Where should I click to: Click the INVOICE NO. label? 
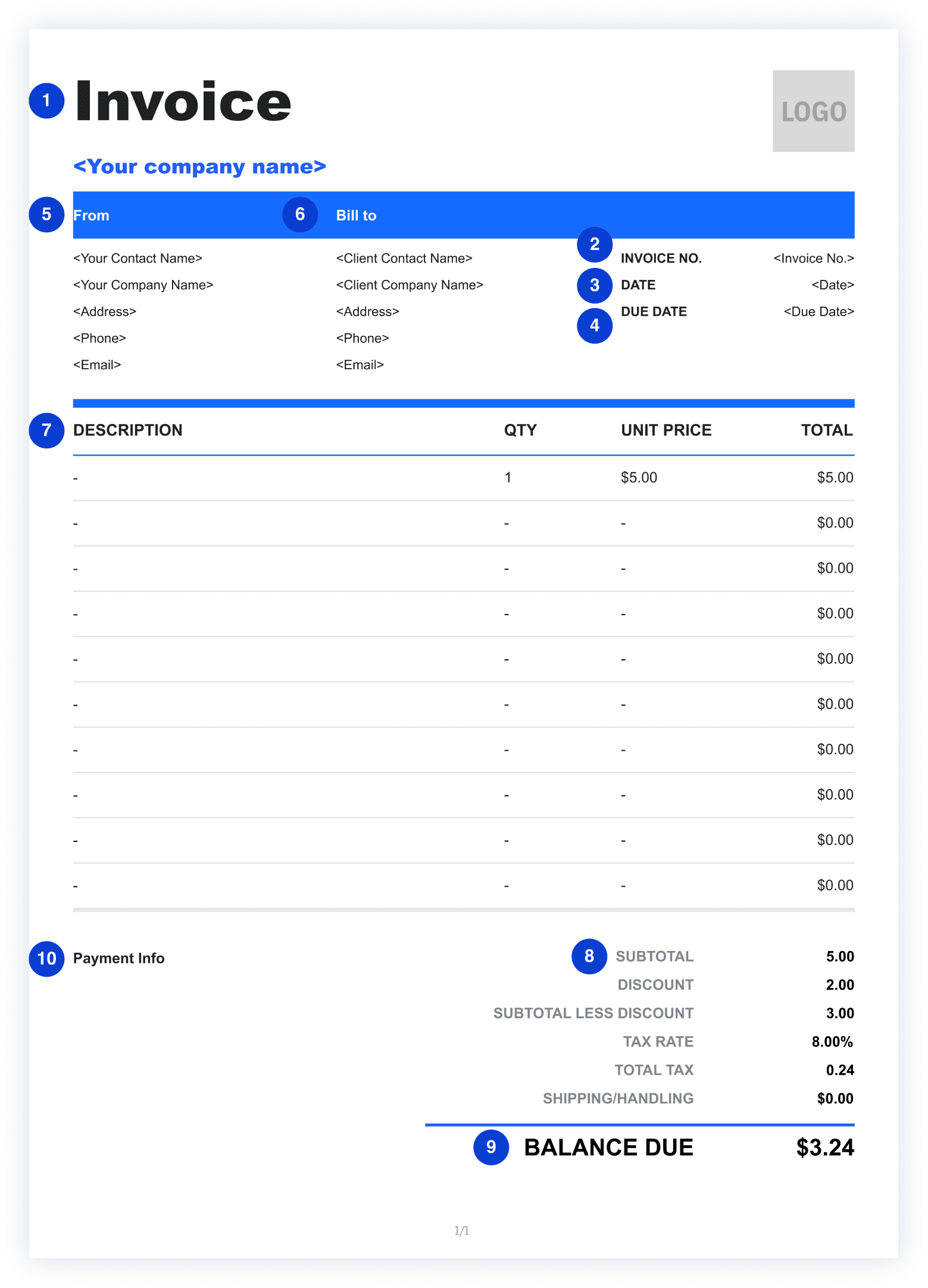coord(661,258)
